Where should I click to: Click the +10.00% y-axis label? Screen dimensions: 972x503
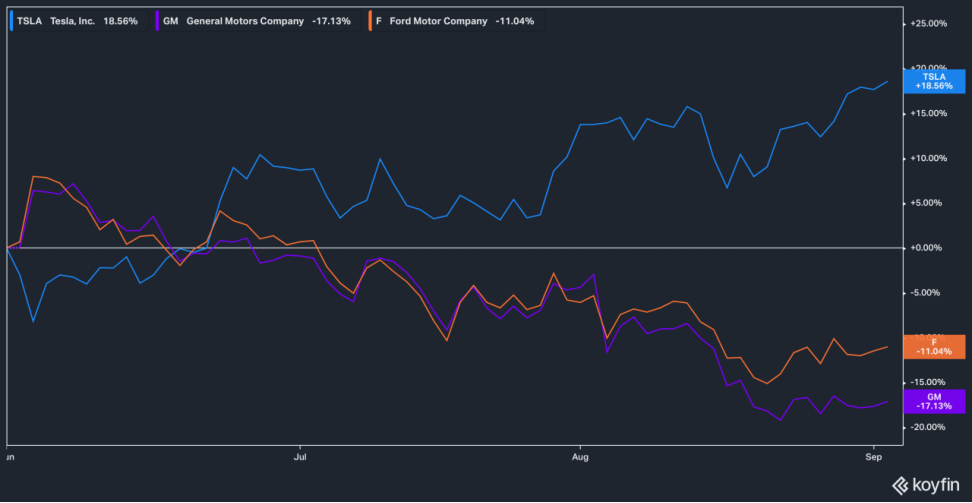[x=928, y=158]
